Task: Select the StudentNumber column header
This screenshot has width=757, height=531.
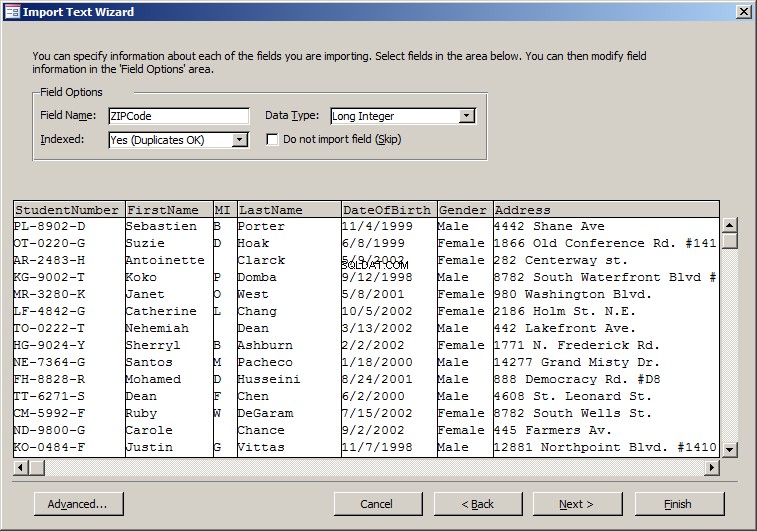Action: point(69,210)
